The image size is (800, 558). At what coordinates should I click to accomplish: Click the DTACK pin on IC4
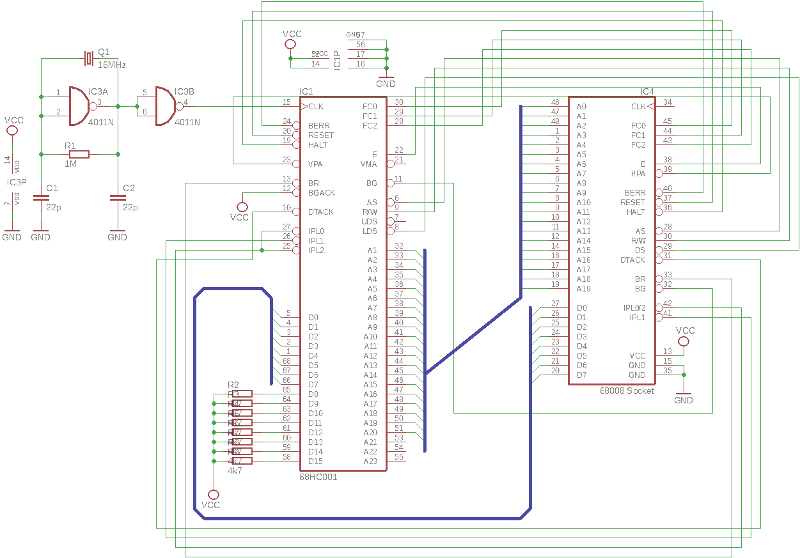coord(633,260)
